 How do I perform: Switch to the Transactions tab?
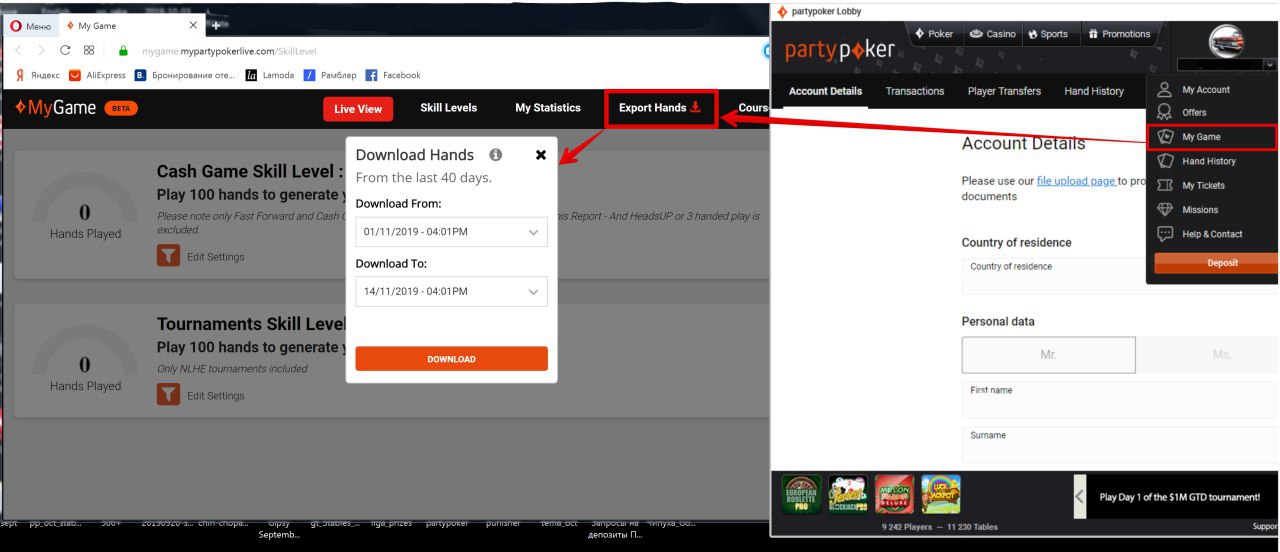click(x=915, y=91)
